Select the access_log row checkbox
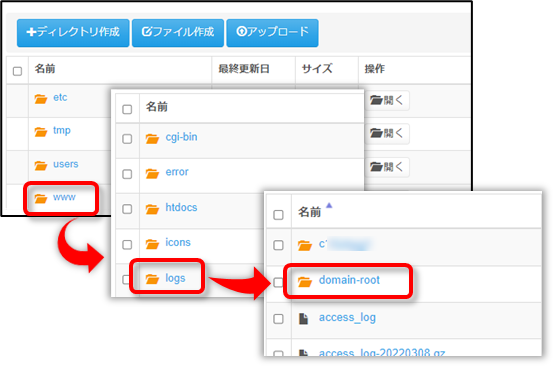 click(278, 319)
